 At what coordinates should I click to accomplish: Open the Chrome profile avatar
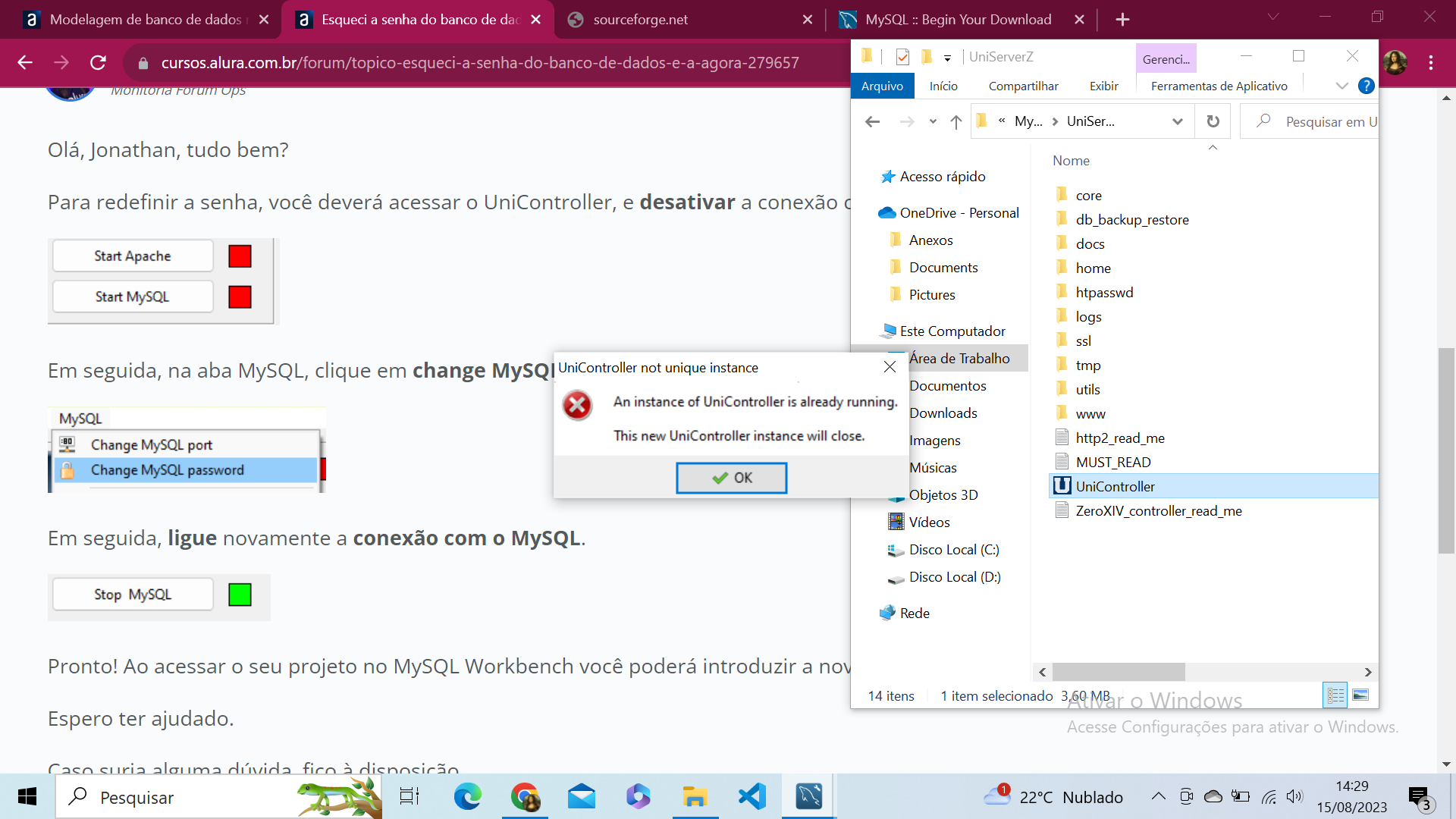coord(1395,62)
